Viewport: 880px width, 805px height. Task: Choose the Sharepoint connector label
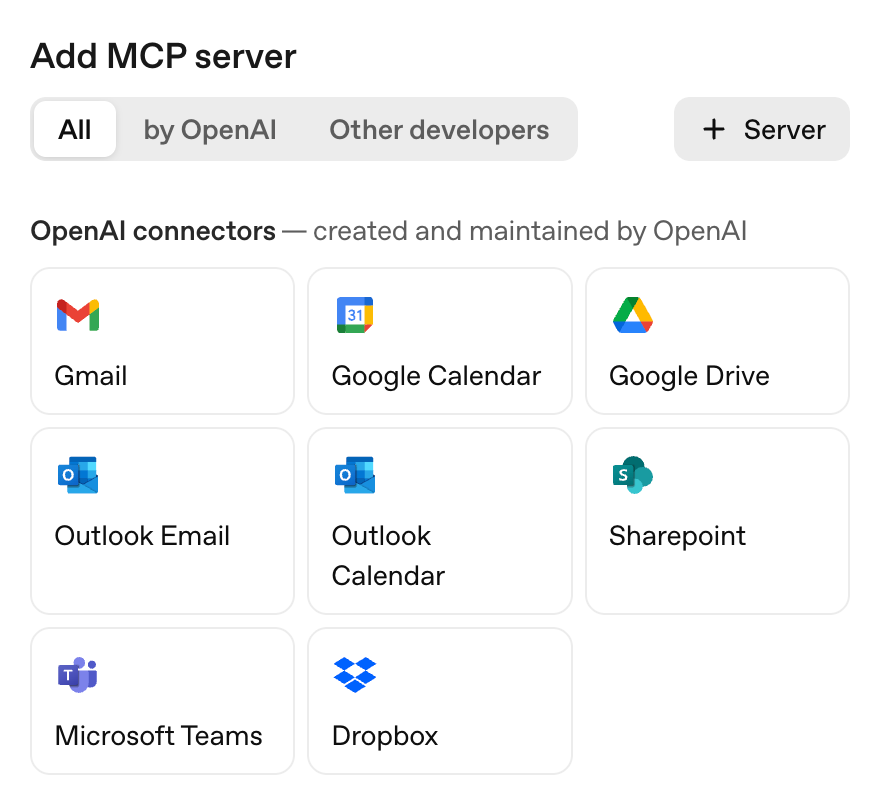677,536
